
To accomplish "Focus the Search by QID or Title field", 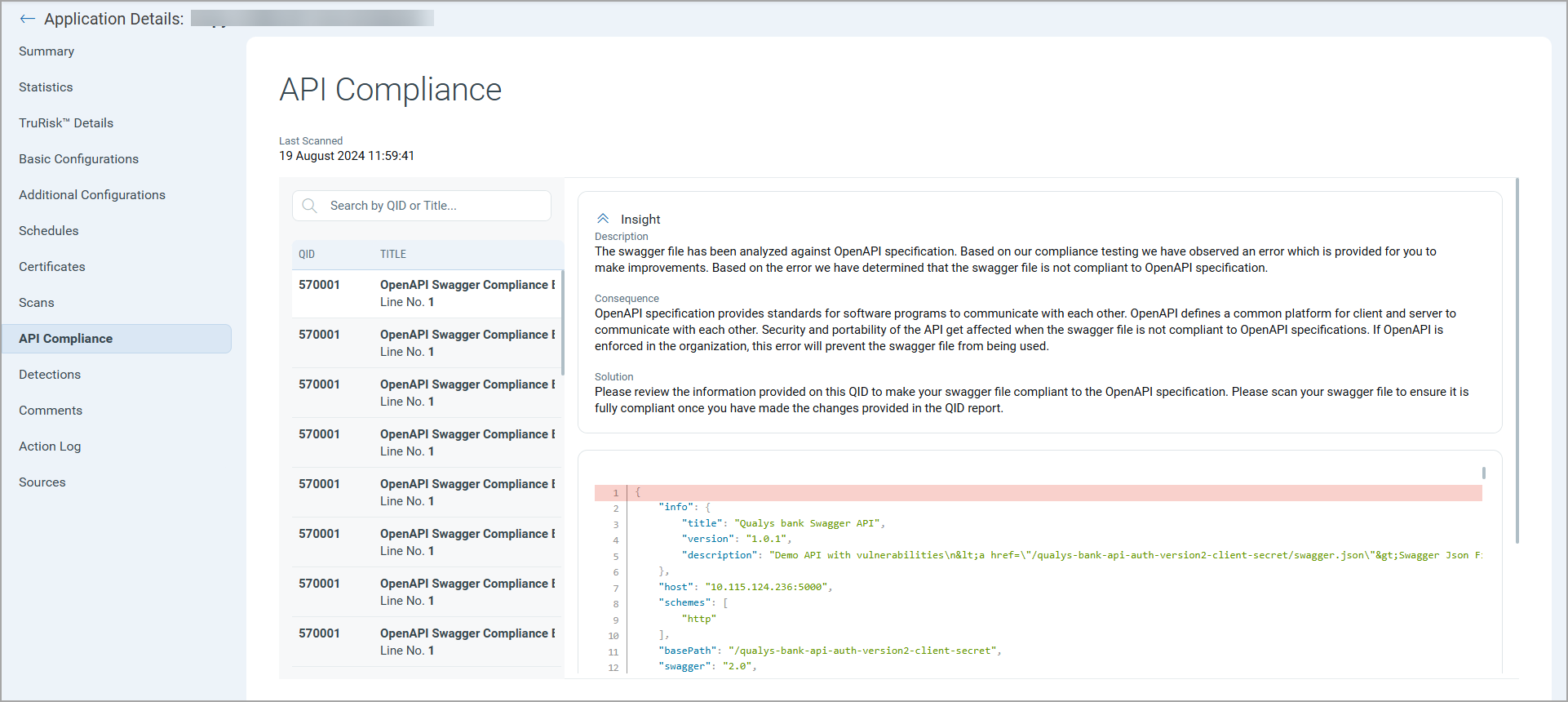I will [x=422, y=206].
